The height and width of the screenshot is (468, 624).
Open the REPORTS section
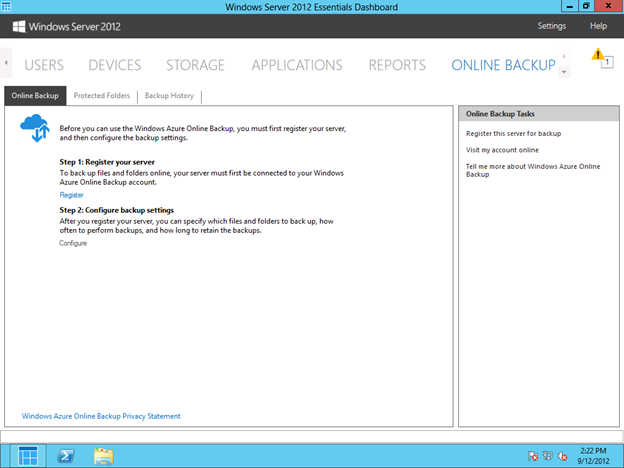tap(397, 65)
